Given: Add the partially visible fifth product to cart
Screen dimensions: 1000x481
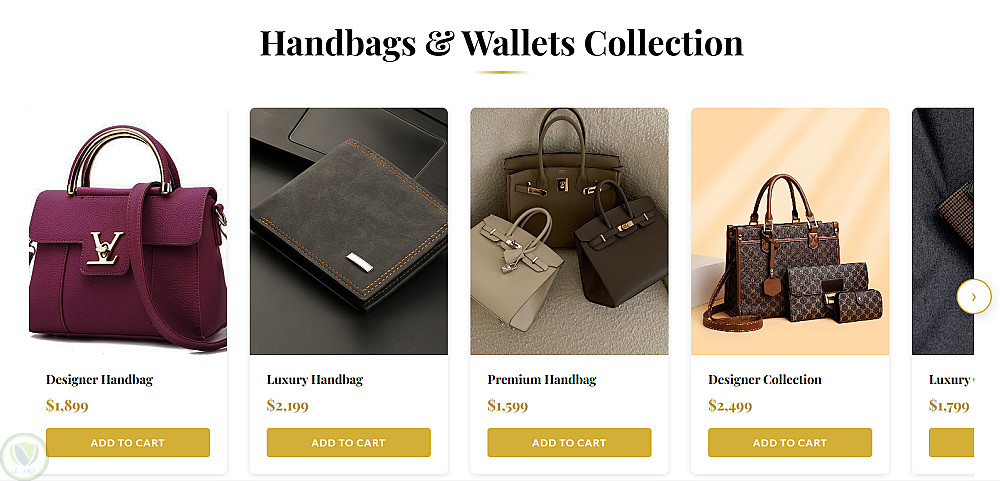Looking at the screenshot, I should (x=951, y=443).
